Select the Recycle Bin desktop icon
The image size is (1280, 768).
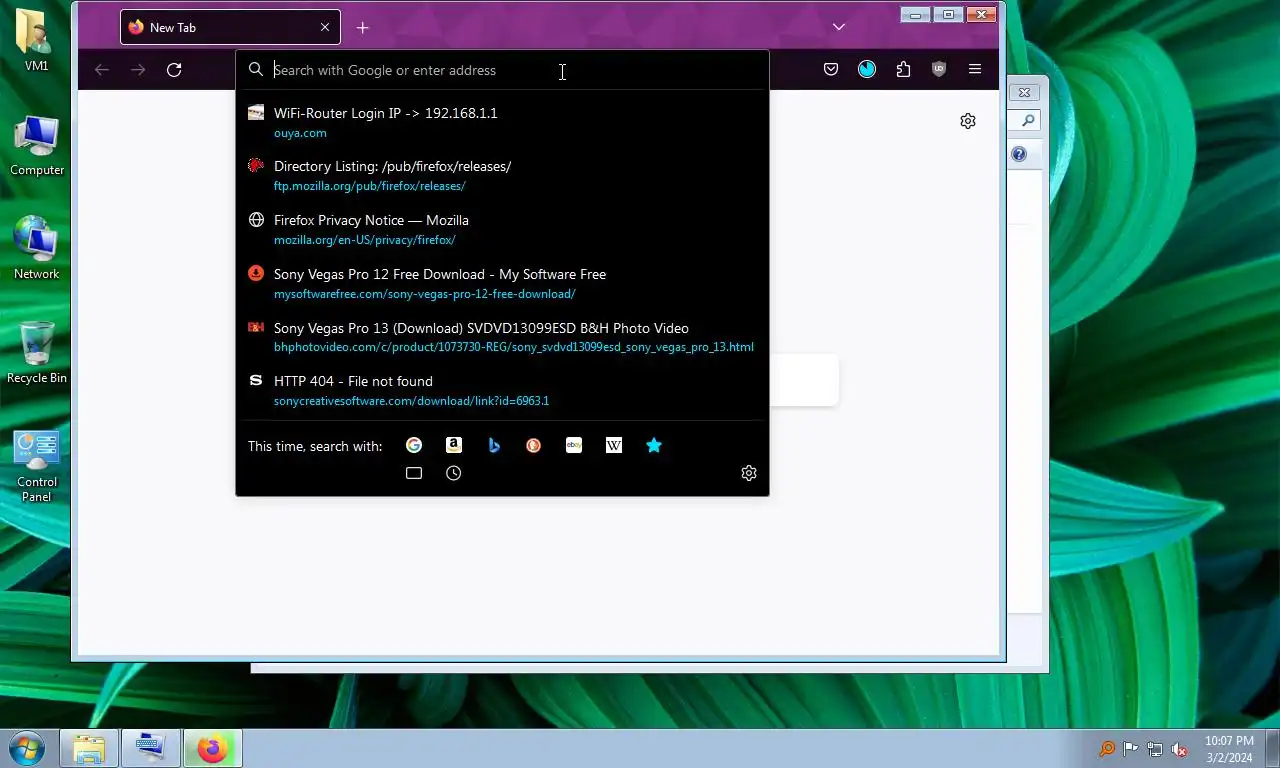37,353
